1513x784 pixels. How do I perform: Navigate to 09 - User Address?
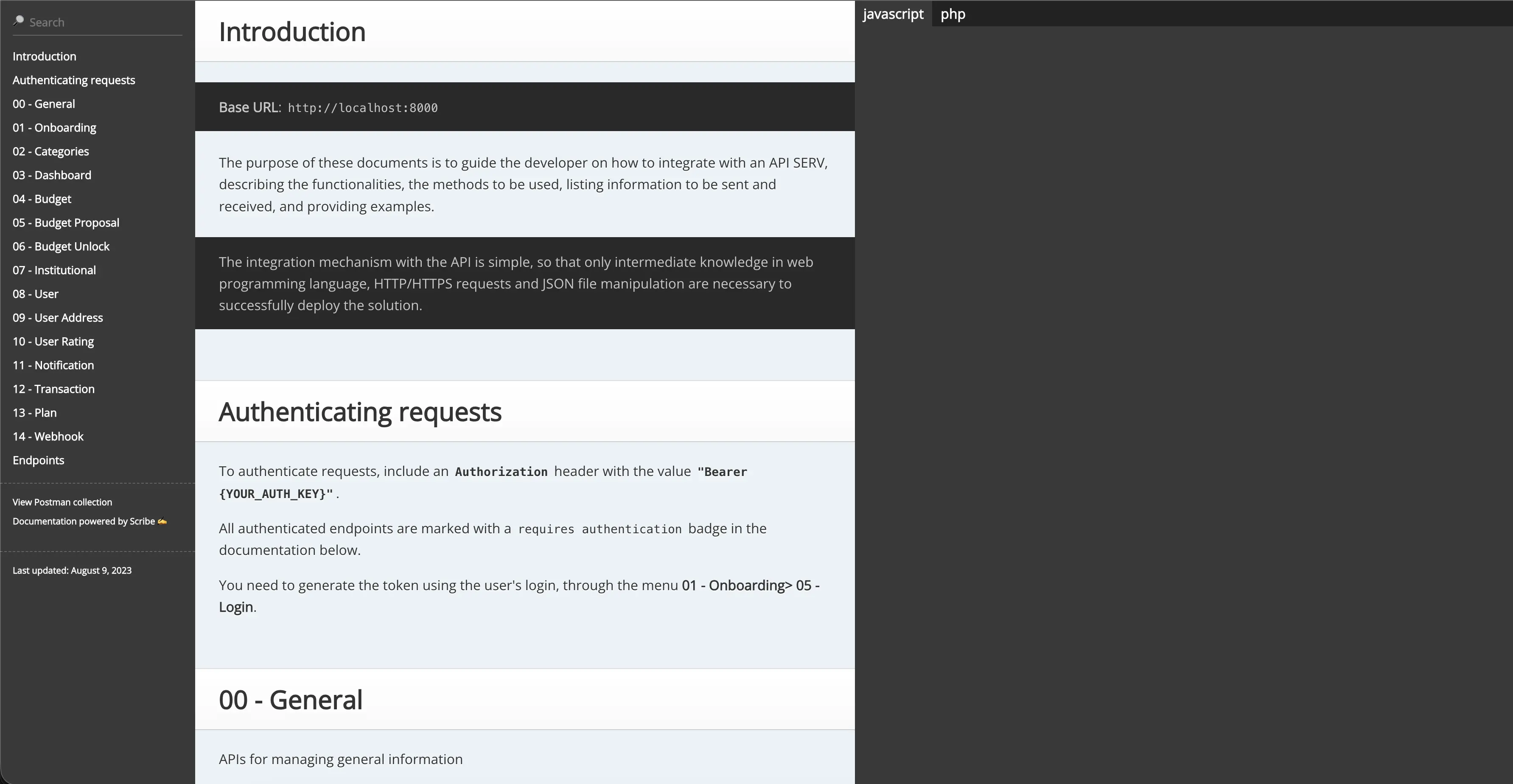pyautogui.click(x=58, y=318)
